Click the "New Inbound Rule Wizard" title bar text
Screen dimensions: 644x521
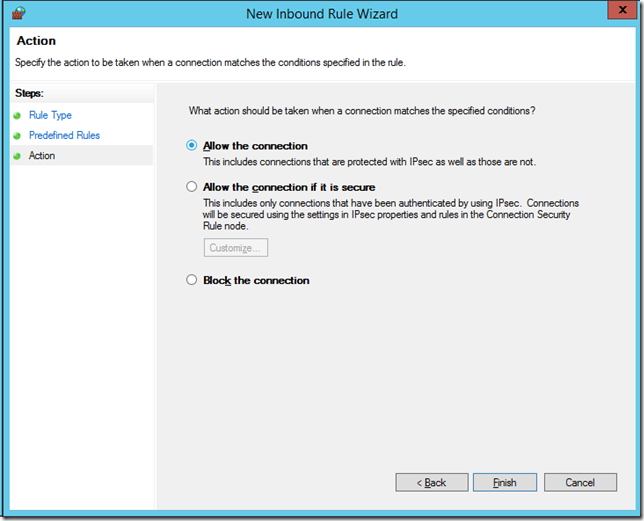coord(321,14)
